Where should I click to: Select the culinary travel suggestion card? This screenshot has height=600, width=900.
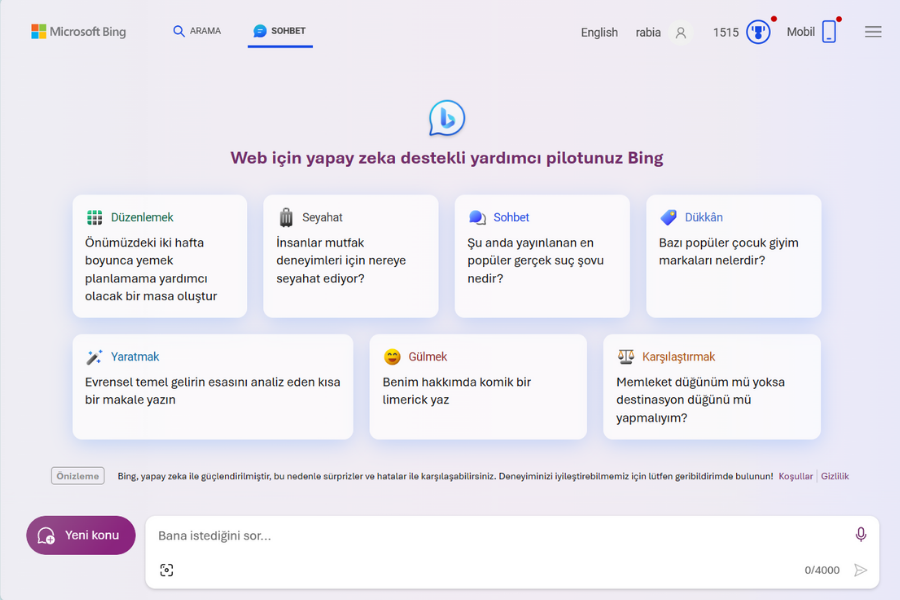pyautogui.click(x=351, y=256)
